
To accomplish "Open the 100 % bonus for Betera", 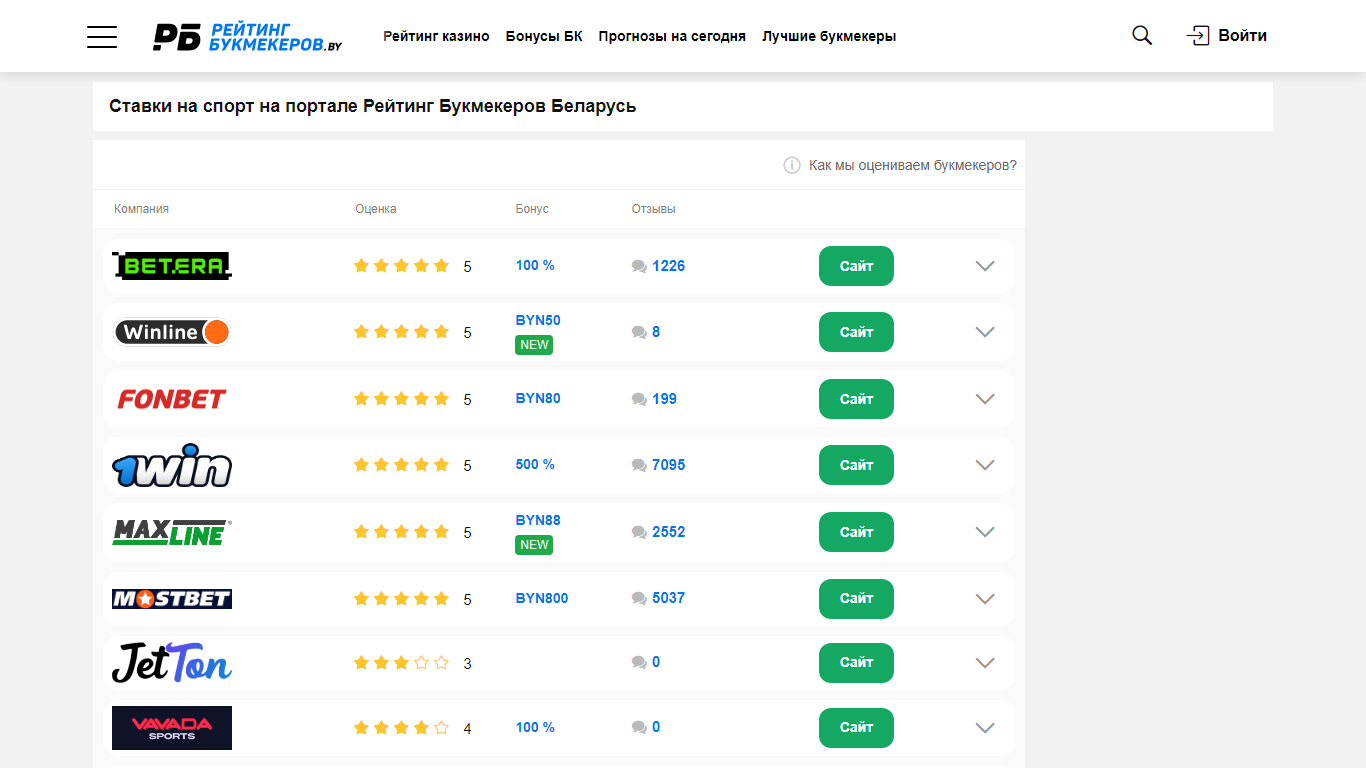I will pos(535,265).
